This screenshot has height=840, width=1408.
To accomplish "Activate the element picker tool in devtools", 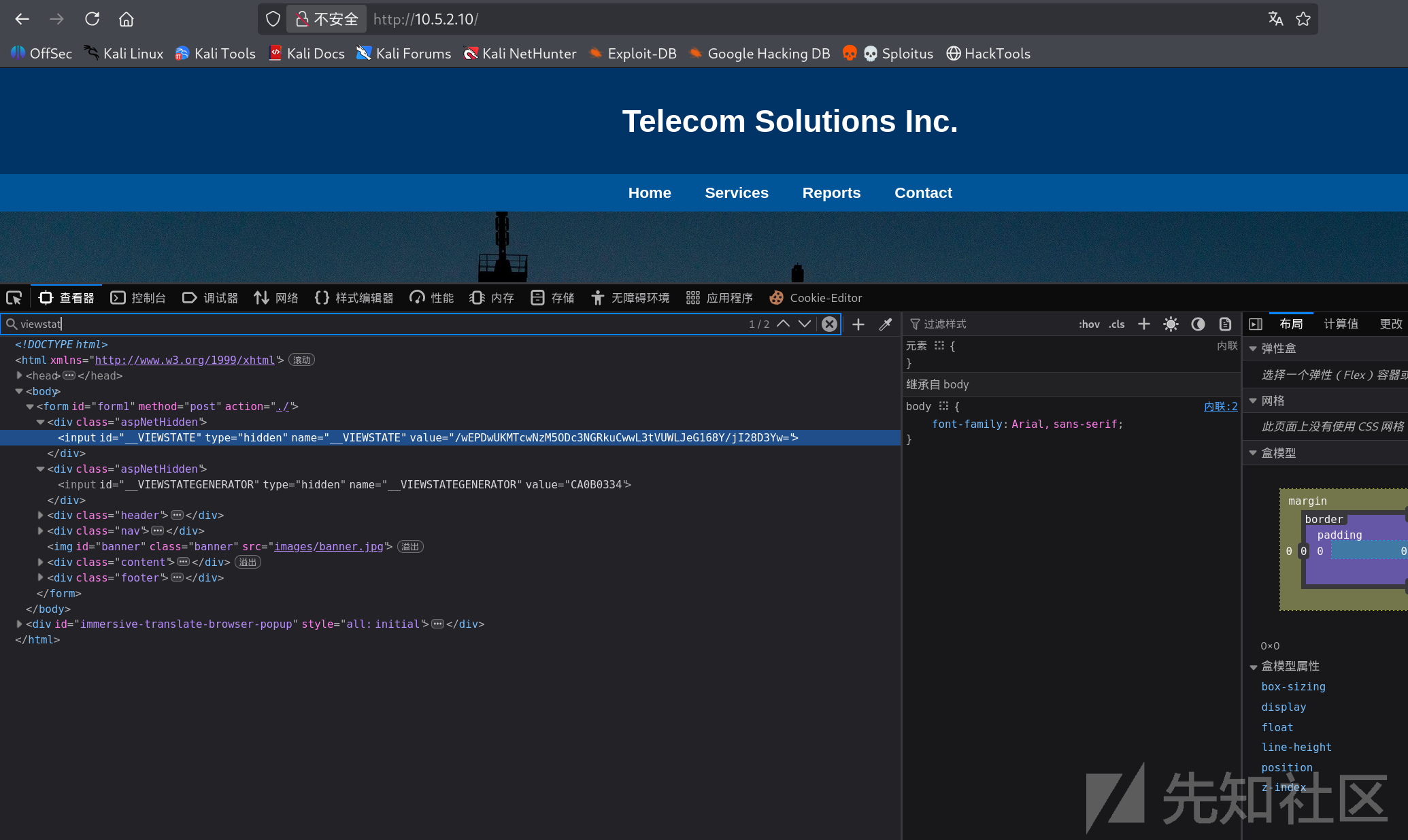I will click(14, 298).
